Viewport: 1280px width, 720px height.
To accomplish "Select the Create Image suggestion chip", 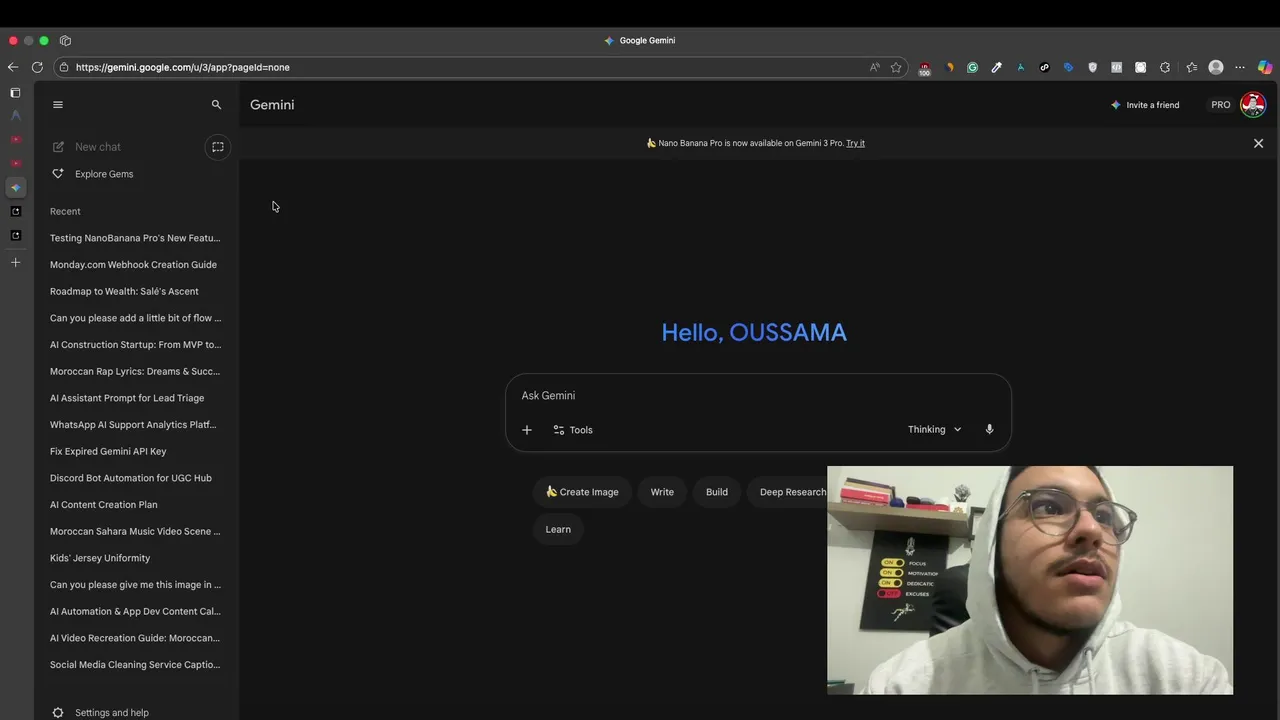I will (x=582, y=492).
